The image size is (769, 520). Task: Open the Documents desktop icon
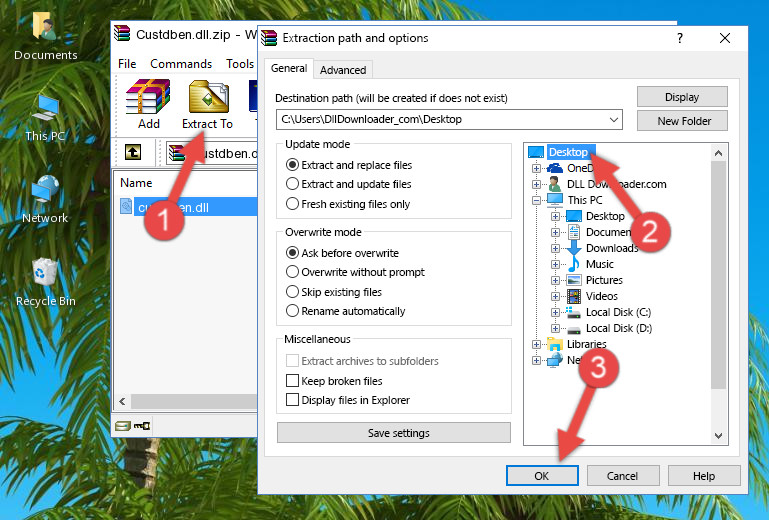point(45,36)
